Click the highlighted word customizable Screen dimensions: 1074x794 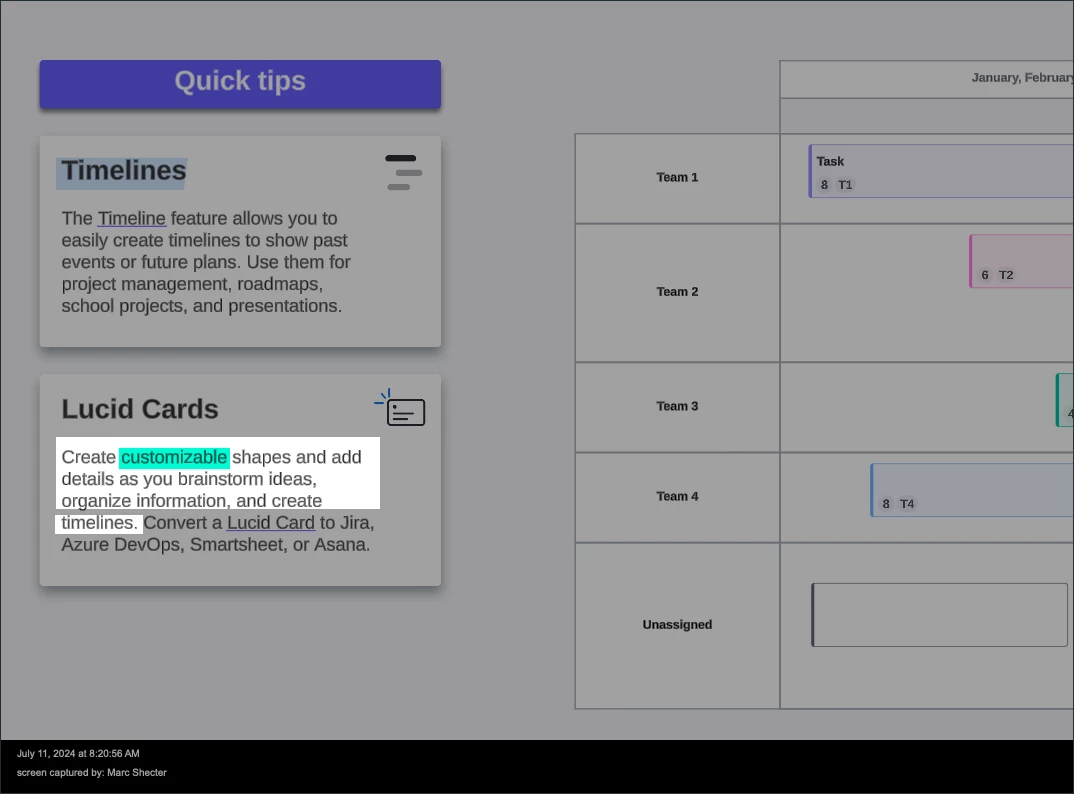coord(174,457)
